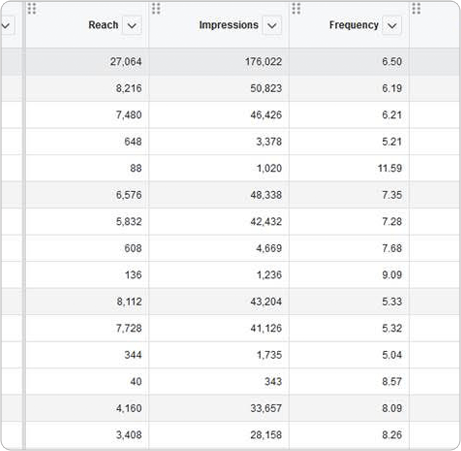Grab the drag handle above Frequency column
This screenshot has height=451, width=461.
pyautogui.click(x=296, y=9)
